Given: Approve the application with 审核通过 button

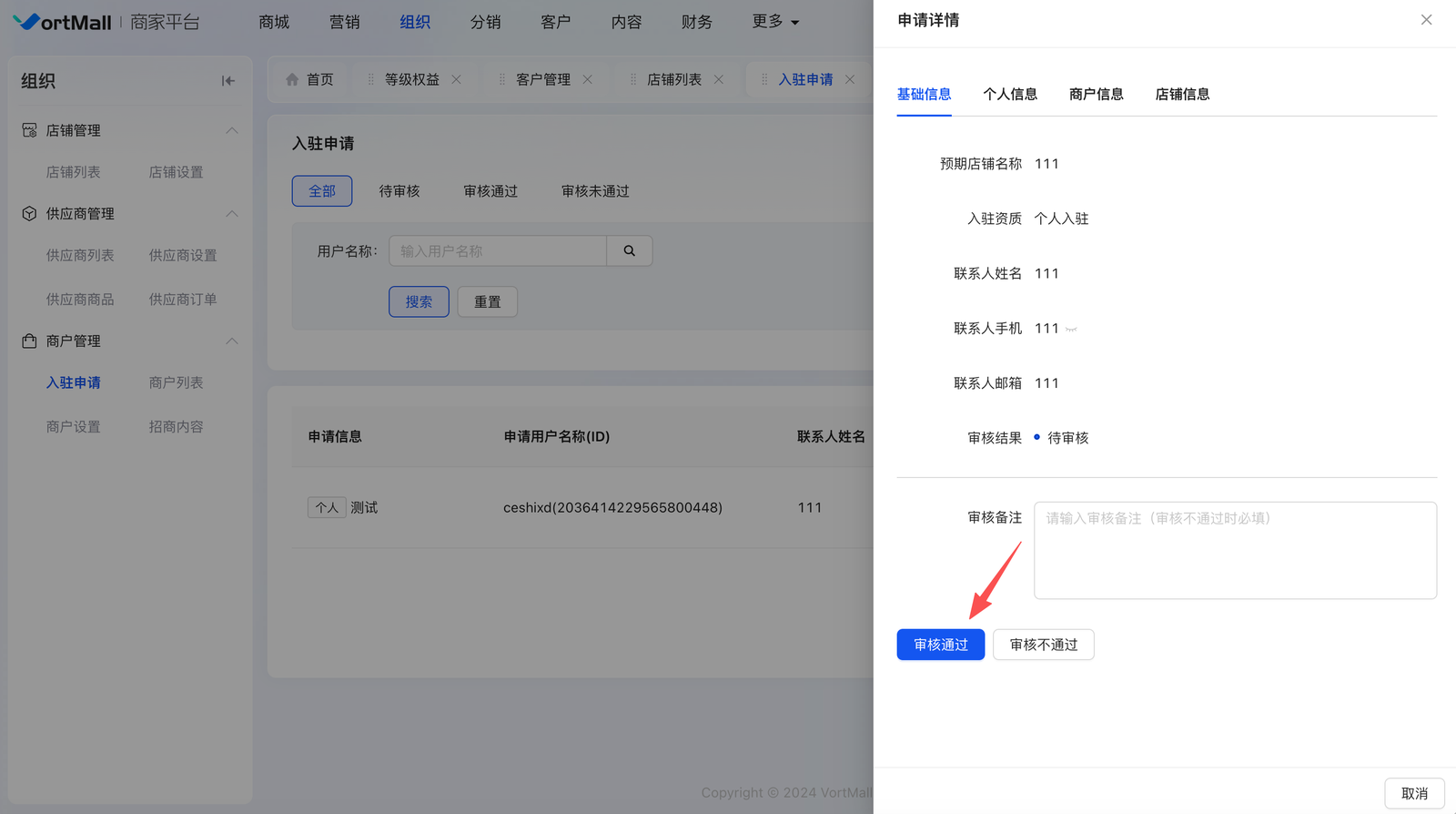Looking at the screenshot, I should click(940, 645).
